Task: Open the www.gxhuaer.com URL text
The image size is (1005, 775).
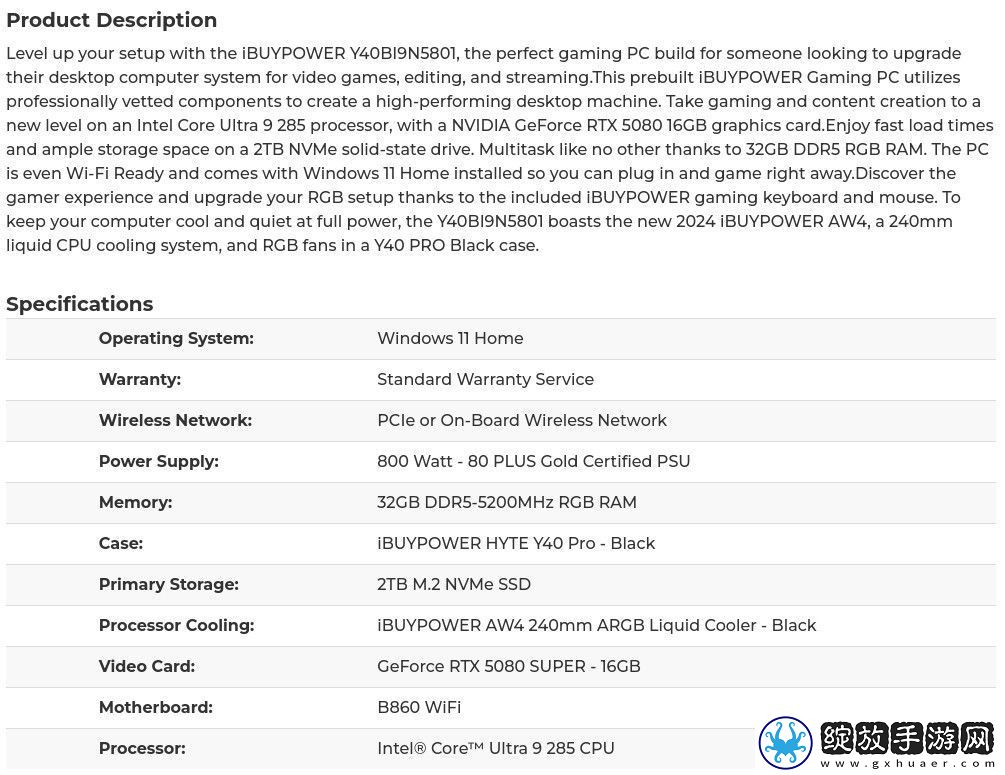Action: click(x=908, y=763)
